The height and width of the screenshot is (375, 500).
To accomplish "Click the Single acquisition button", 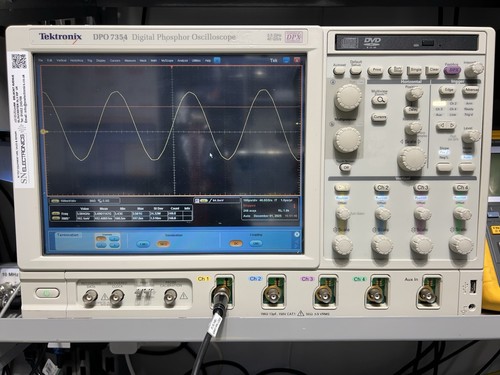I will pyautogui.click(x=414, y=70).
